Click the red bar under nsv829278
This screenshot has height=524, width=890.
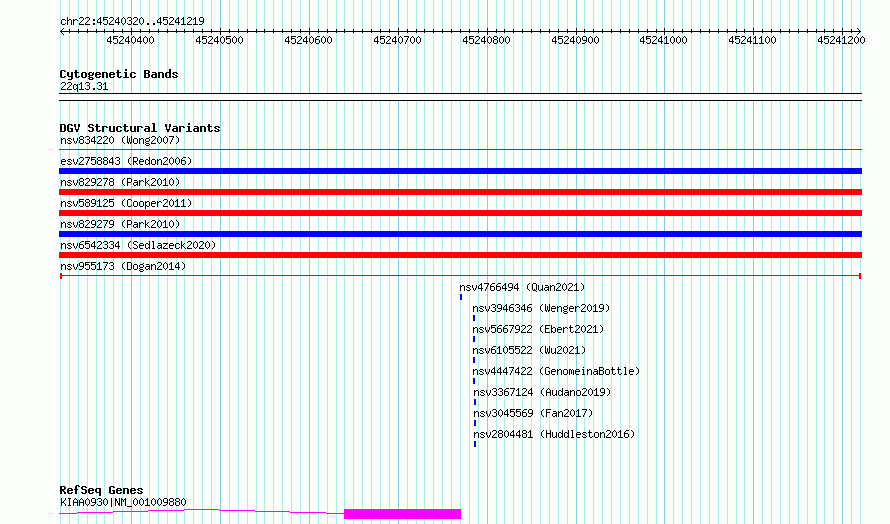pyautogui.click(x=460, y=192)
